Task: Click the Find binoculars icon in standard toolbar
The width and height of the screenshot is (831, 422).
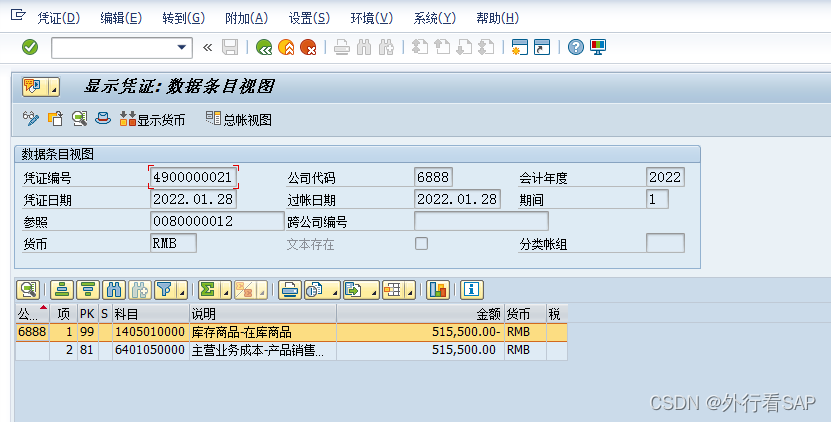Action: pos(364,47)
